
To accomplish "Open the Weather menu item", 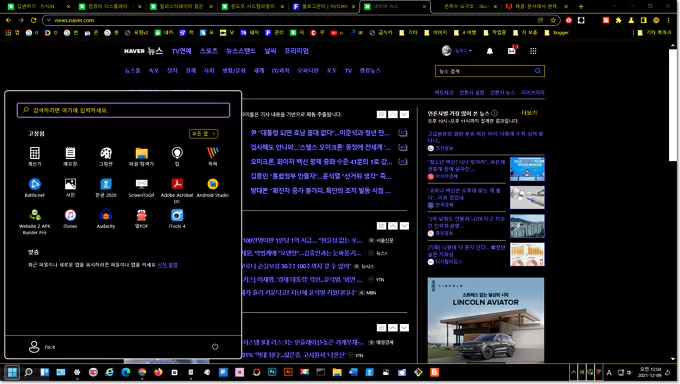I will [x=270, y=51].
